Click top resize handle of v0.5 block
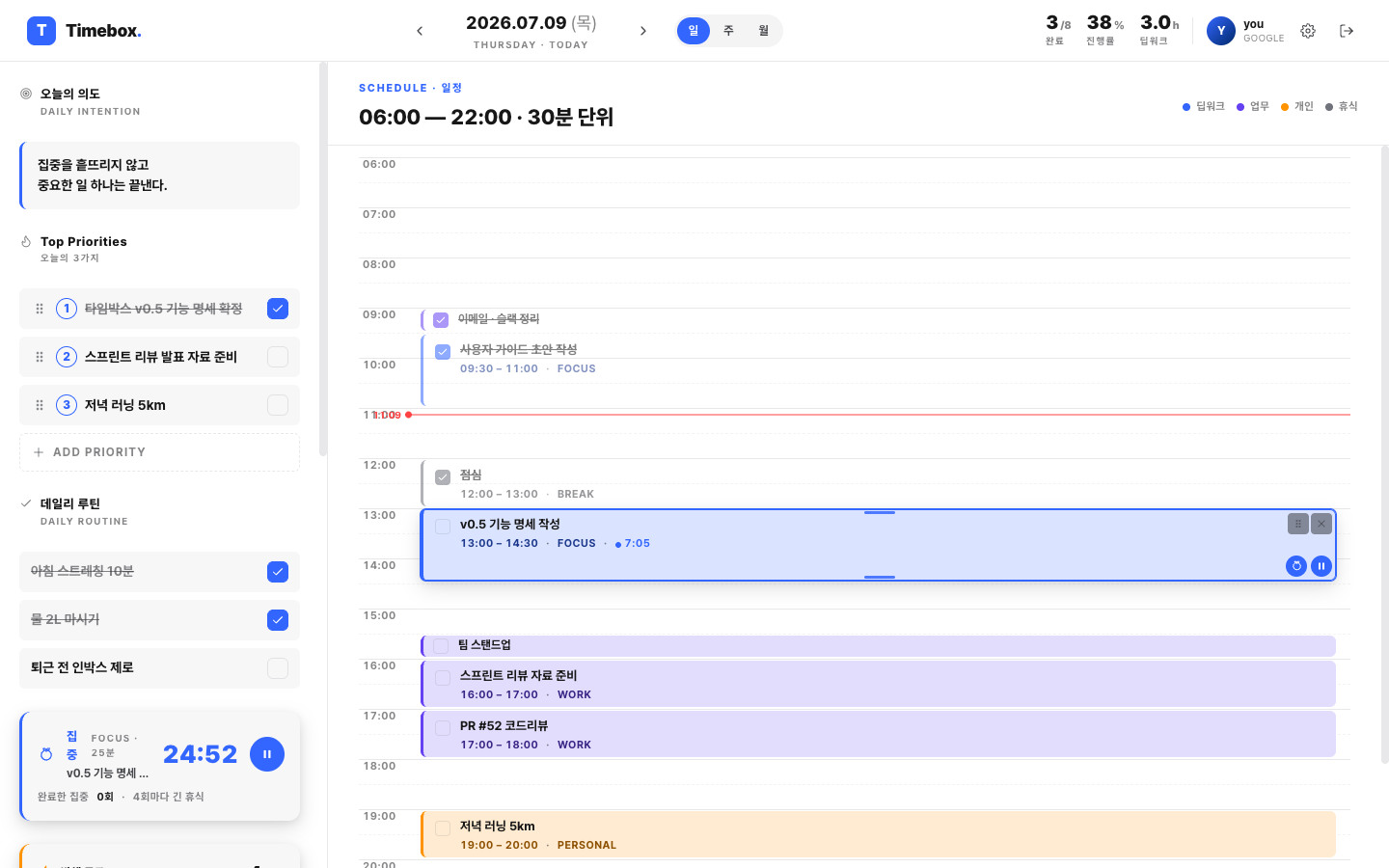1389x868 pixels. [x=880, y=512]
